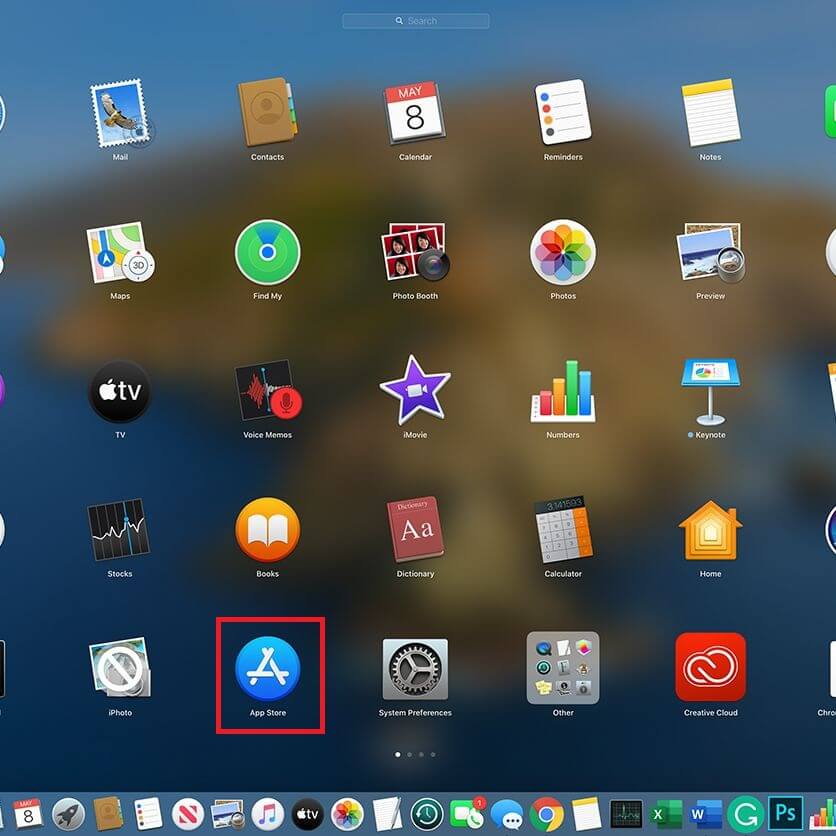The width and height of the screenshot is (836, 836).
Task: Open Keynote
Action: [x=710, y=392]
